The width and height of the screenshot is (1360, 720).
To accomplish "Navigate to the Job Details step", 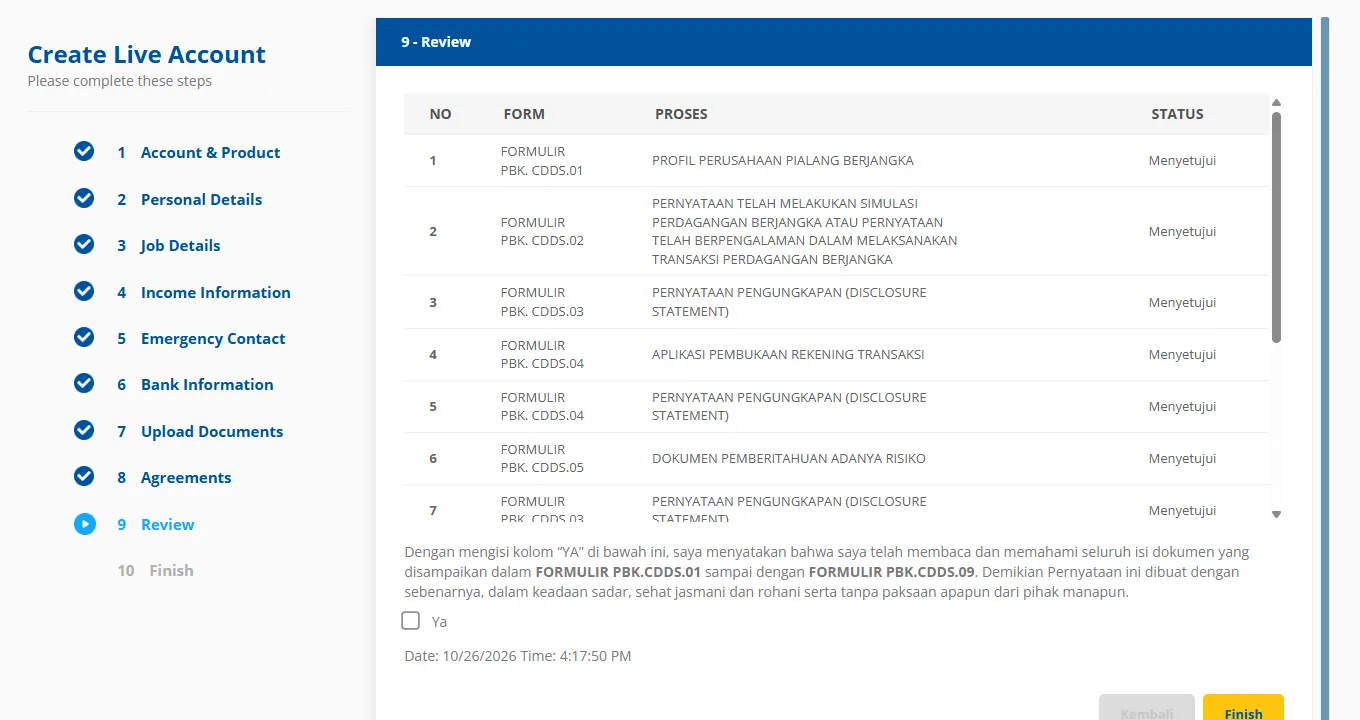I will [180, 245].
